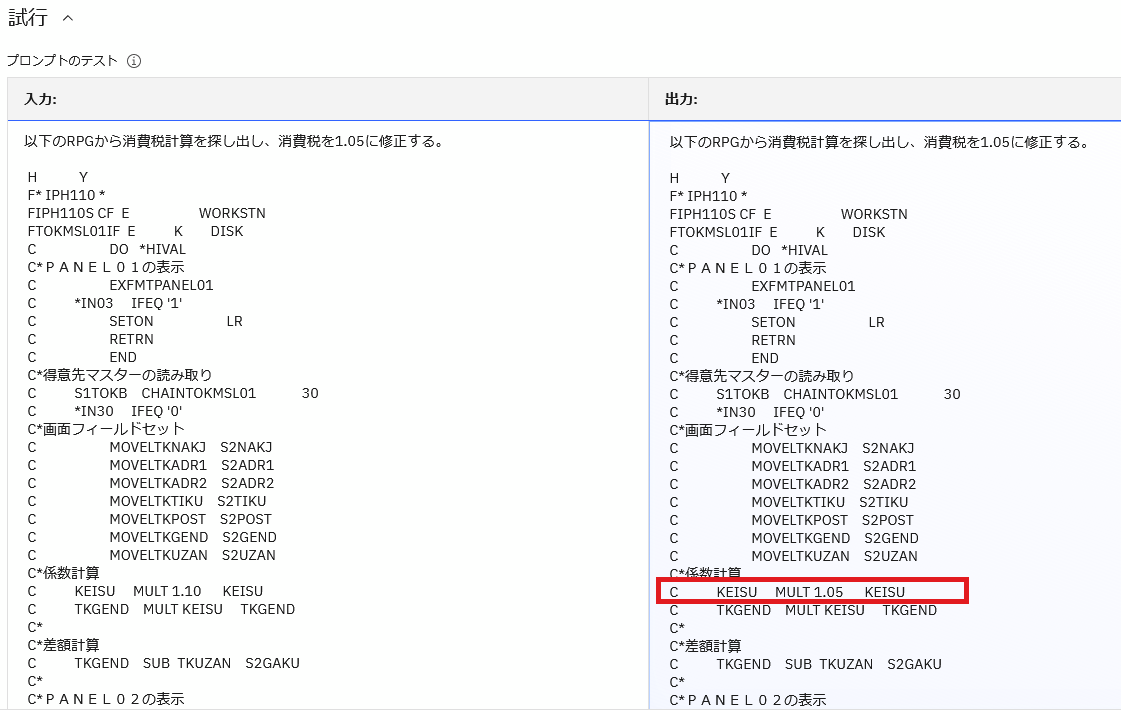This screenshot has height=710, width=1121.
Task: Select input line 'MOVELTKNAKJ S2NAKJ'
Action: click(150, 448)
